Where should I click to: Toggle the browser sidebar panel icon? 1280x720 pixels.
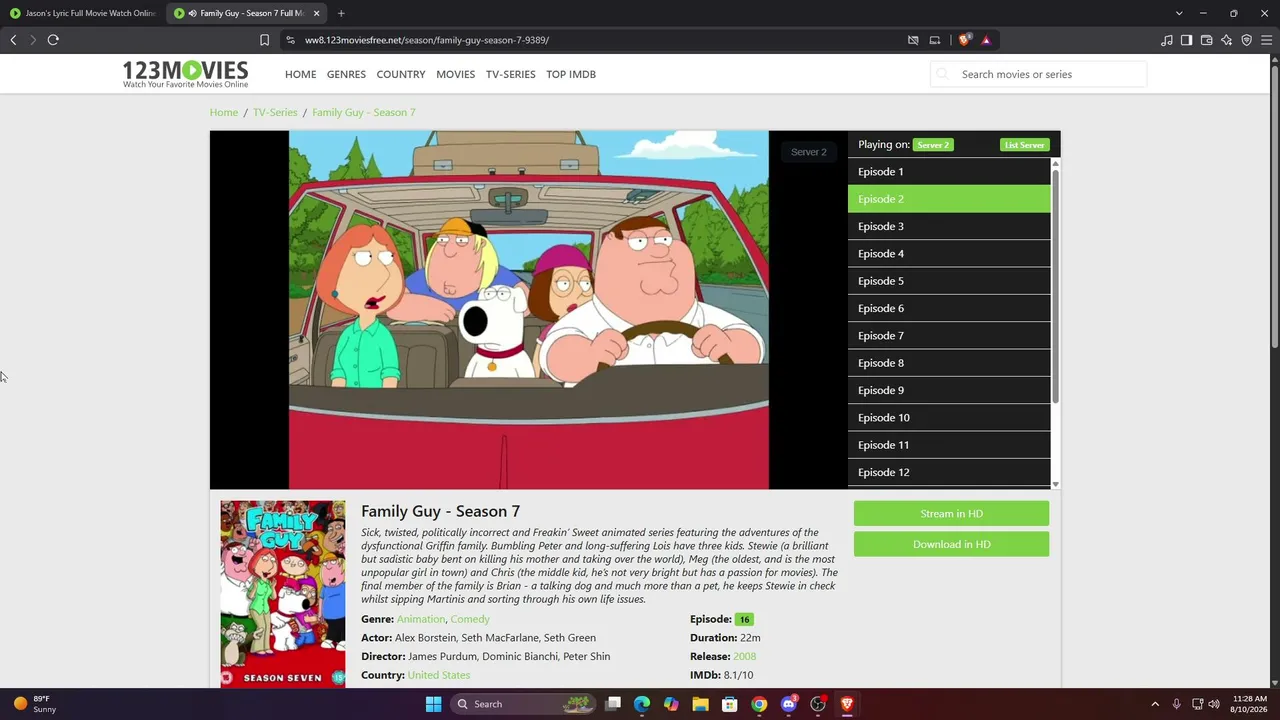tap(1186, 40)
